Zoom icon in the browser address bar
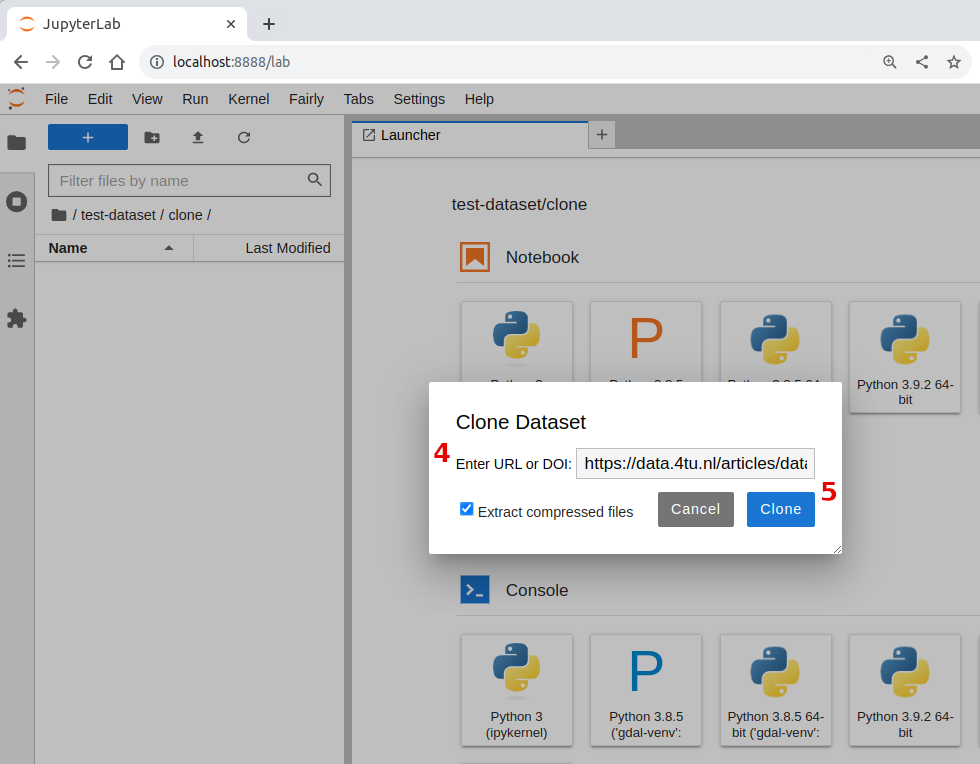Screen dimensions: 980x764 point(889,62)
